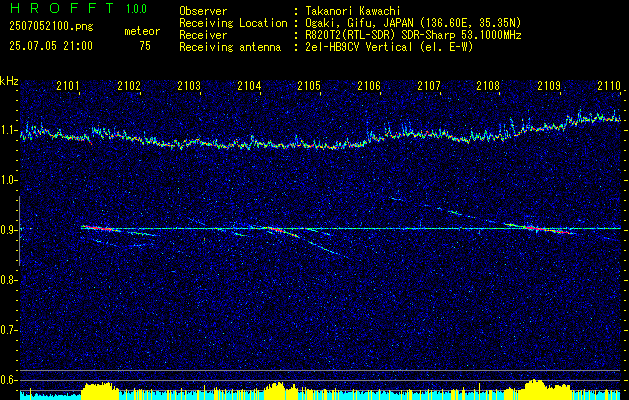
Task: Click the Observer field label
Action: click(x=203, y=11)
